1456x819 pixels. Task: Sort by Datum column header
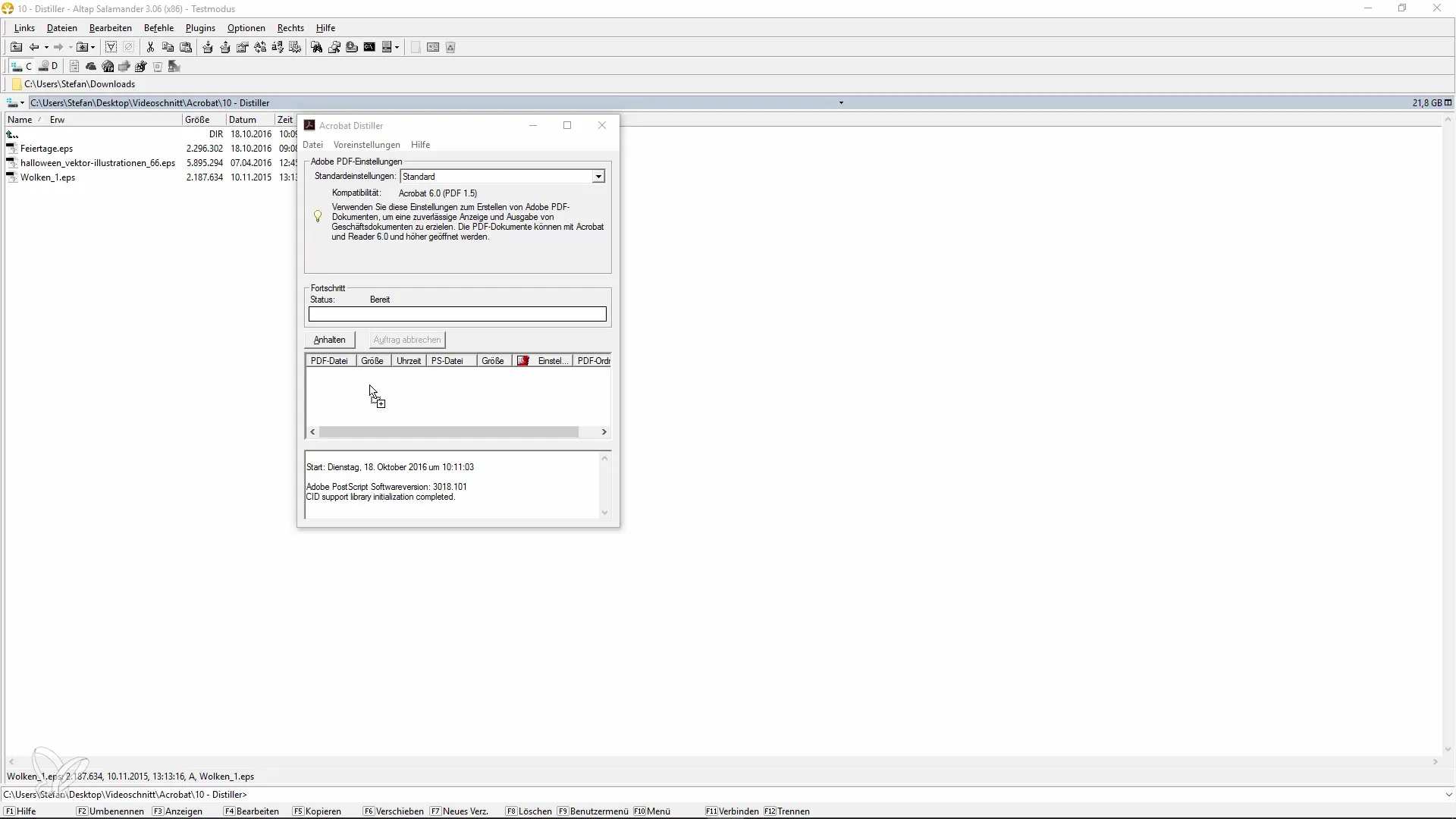tap(250, 120)
